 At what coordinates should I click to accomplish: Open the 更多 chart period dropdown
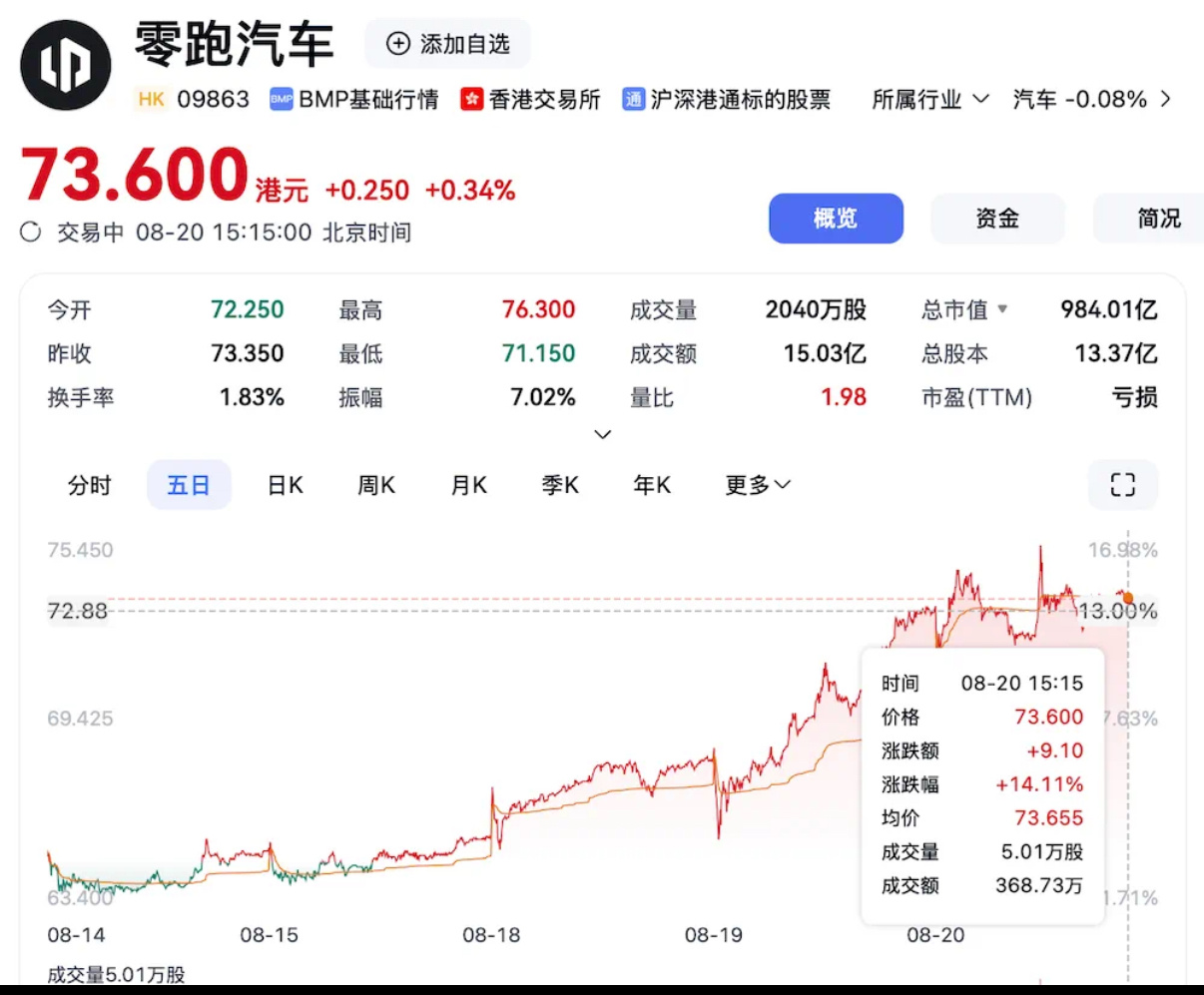pyautogui.click(x=758, y=485)
